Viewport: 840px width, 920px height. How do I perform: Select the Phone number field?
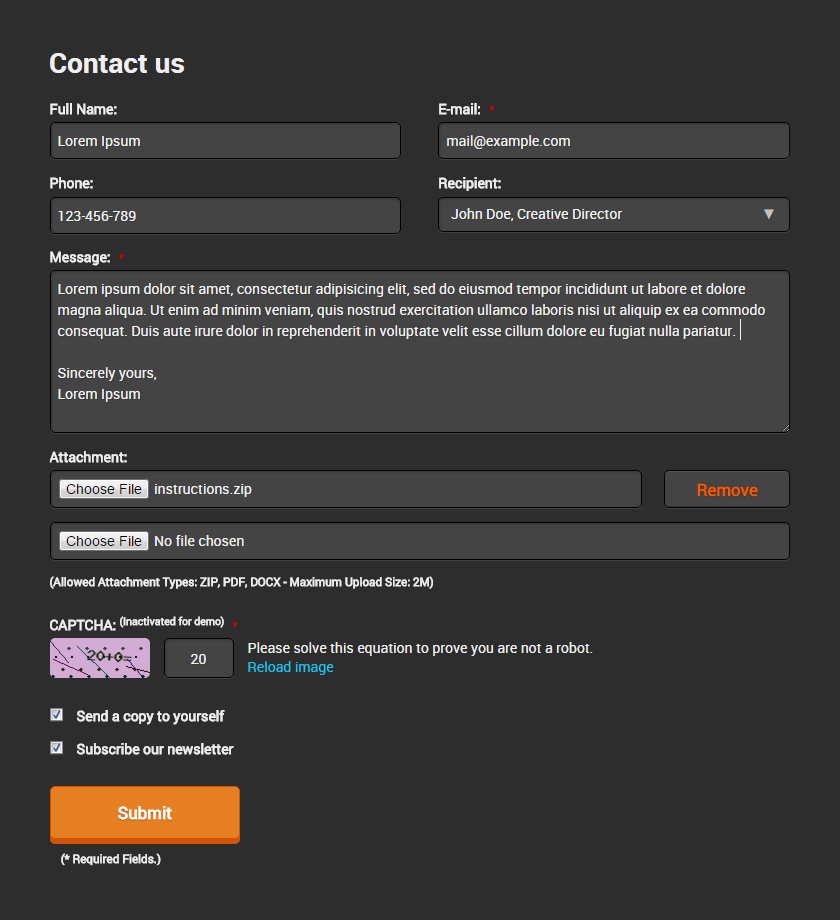coord(225,216)
